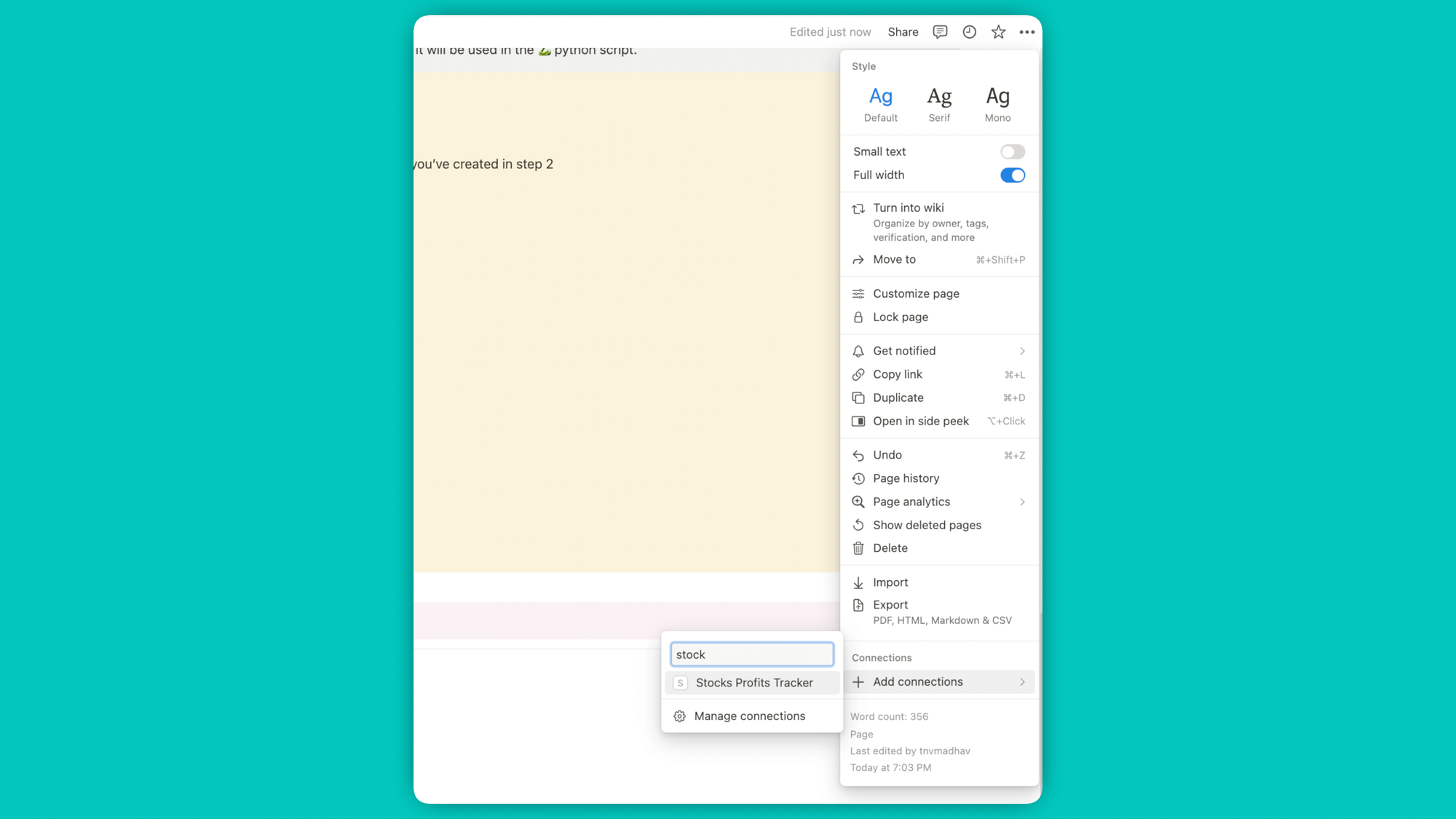Image resolution: width=1456 pixels, height=819 pixels.
Task: Select Mono font style
Action: coord(997,103)
